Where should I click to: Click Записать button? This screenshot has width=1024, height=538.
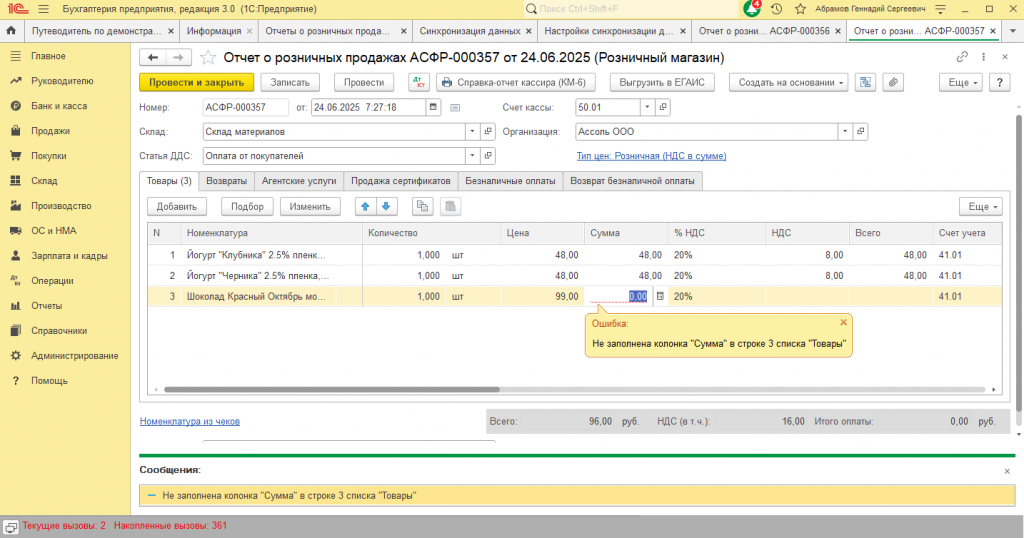tap(290, 82)
